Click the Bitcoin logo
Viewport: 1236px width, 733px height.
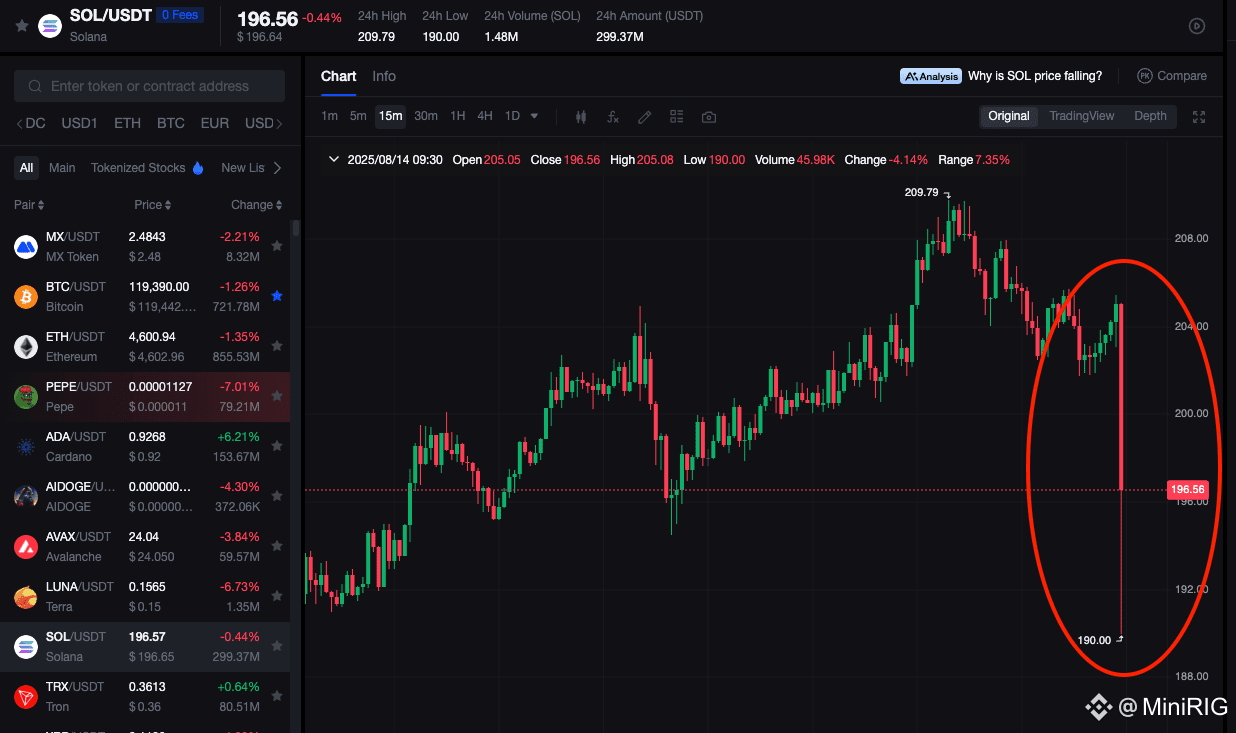click(x=26, y=296)
